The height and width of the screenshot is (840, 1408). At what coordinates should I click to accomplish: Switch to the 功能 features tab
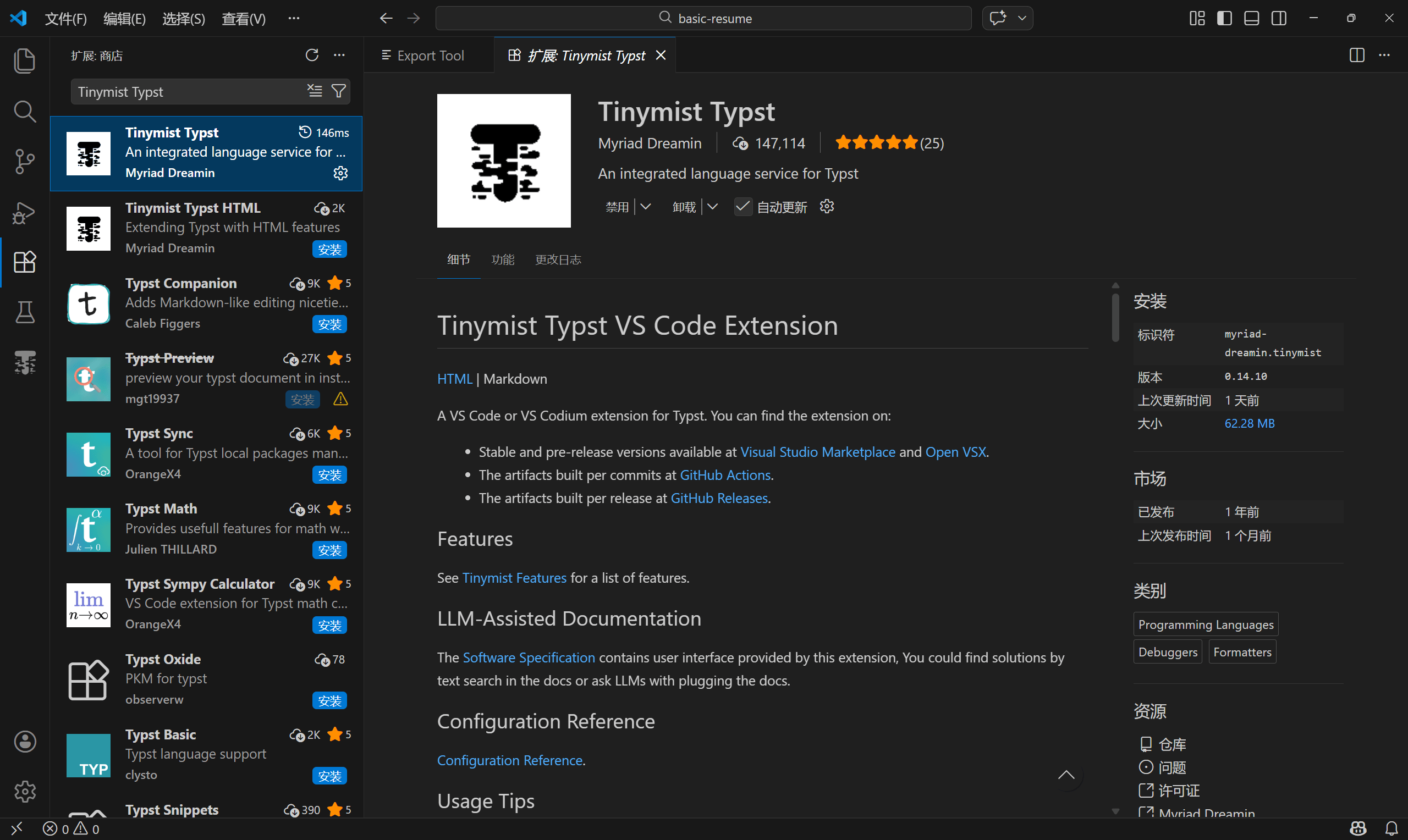click(x=503, y=259)
